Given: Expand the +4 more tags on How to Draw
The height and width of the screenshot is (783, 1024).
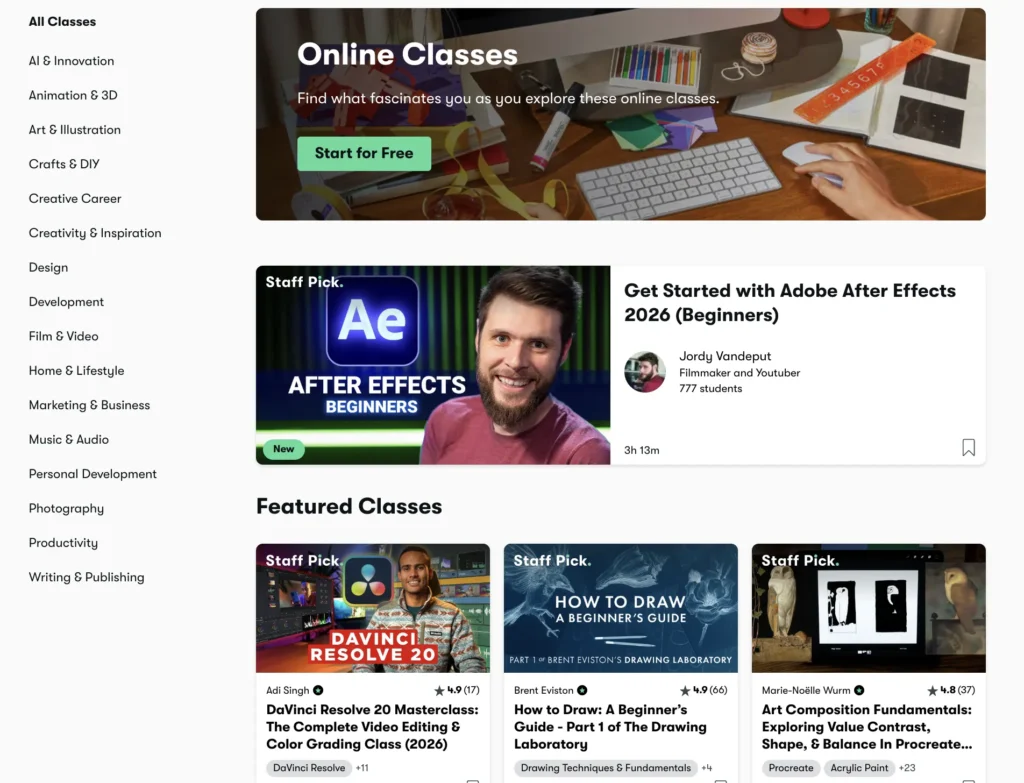Looking at the screenshot, I should pos(707,768).
